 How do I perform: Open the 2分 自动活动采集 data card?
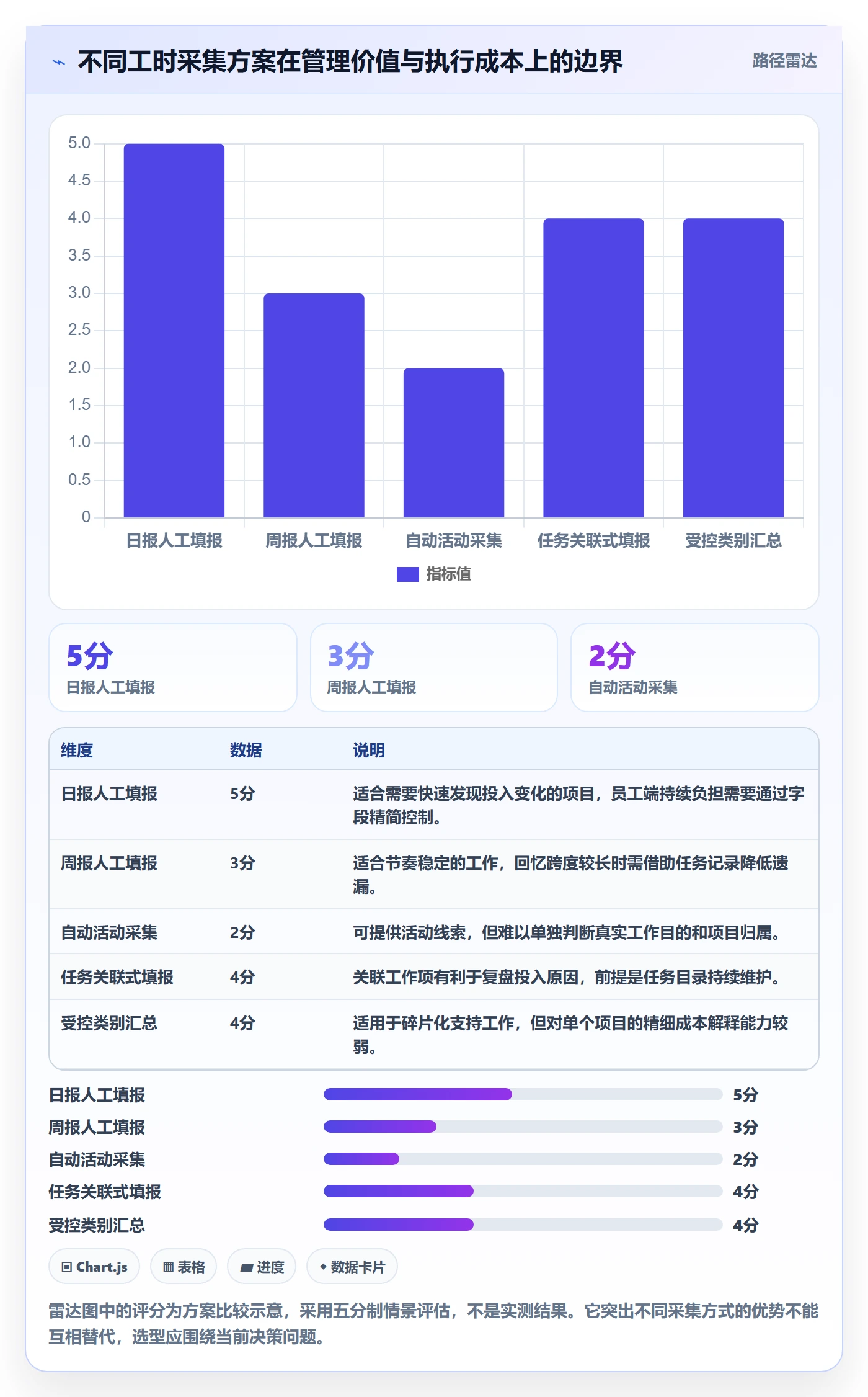[x=695, y=667]
